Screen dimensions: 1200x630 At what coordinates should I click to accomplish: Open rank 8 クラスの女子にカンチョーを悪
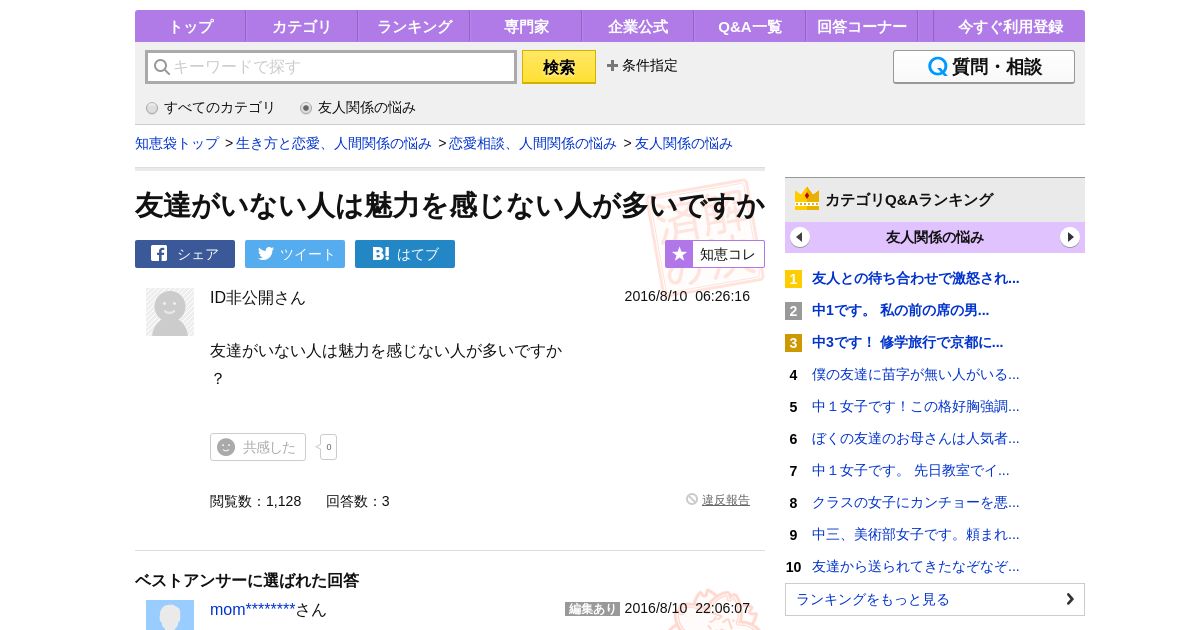(x=916, y=503)
